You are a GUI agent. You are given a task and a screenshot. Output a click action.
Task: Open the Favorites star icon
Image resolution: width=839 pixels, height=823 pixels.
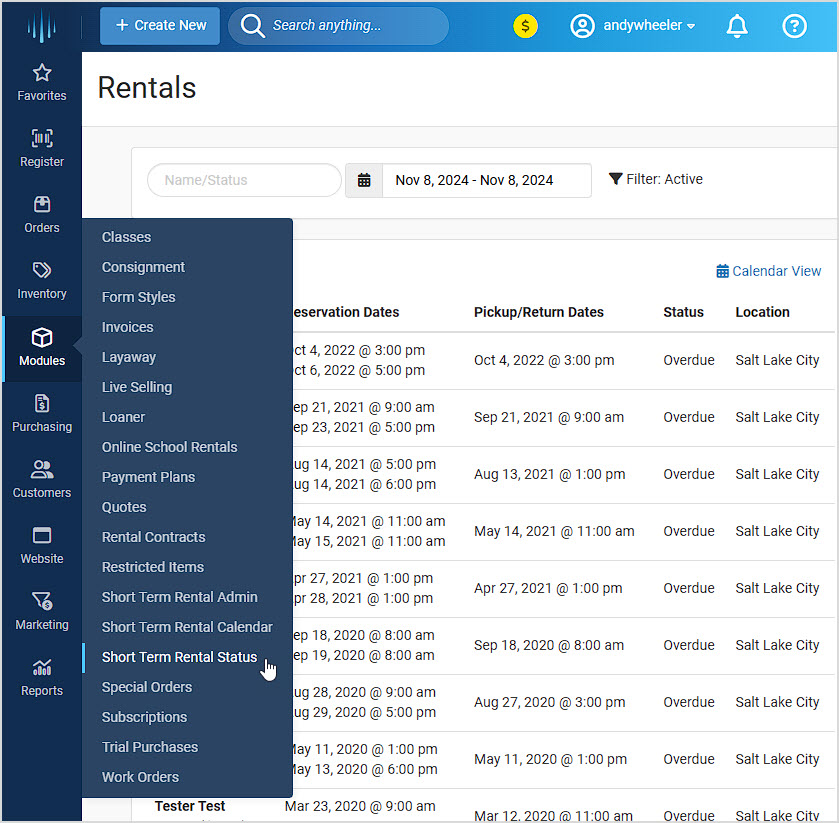(42, 73)
